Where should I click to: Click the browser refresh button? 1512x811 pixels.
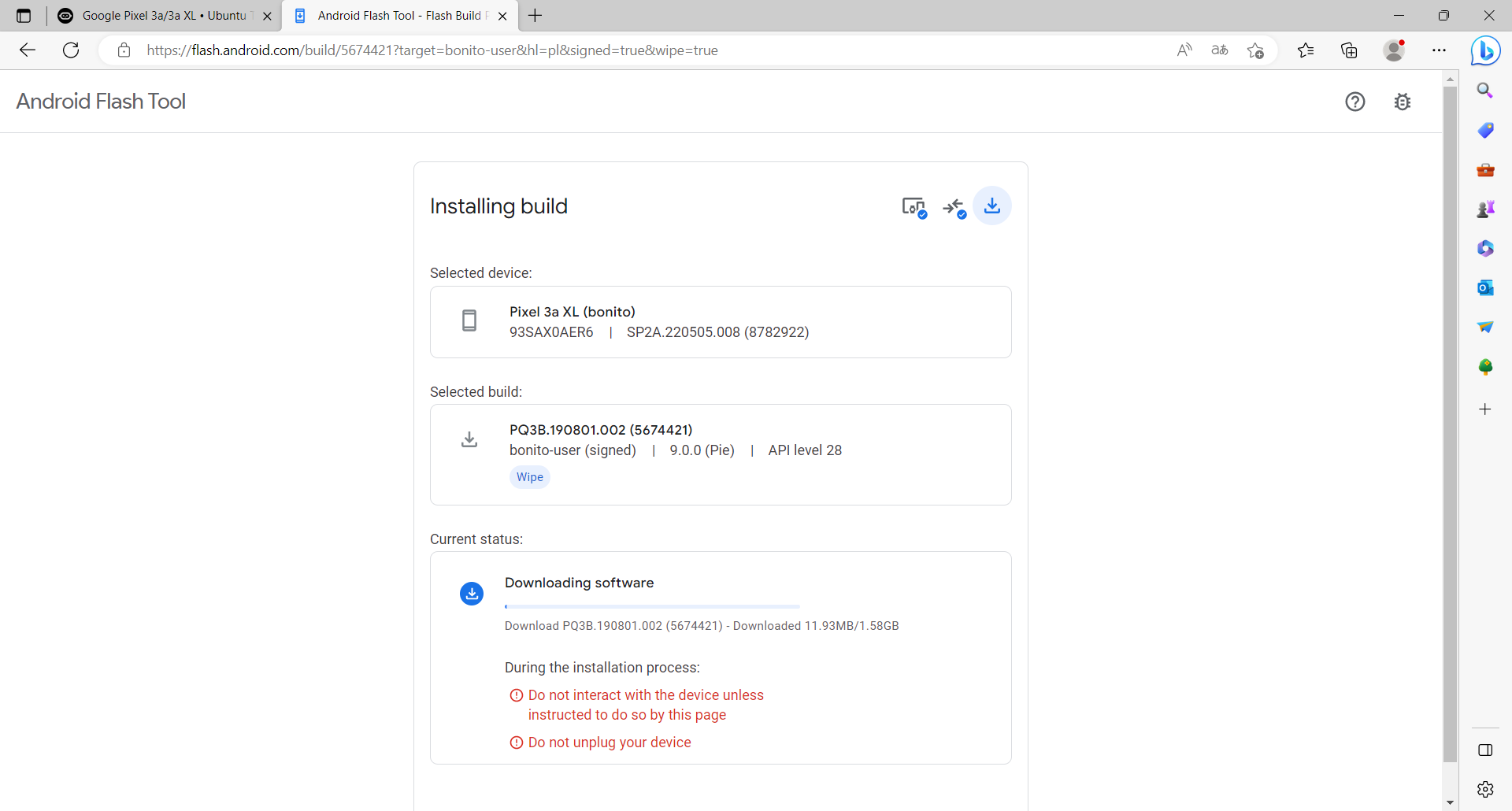[71, 50]
